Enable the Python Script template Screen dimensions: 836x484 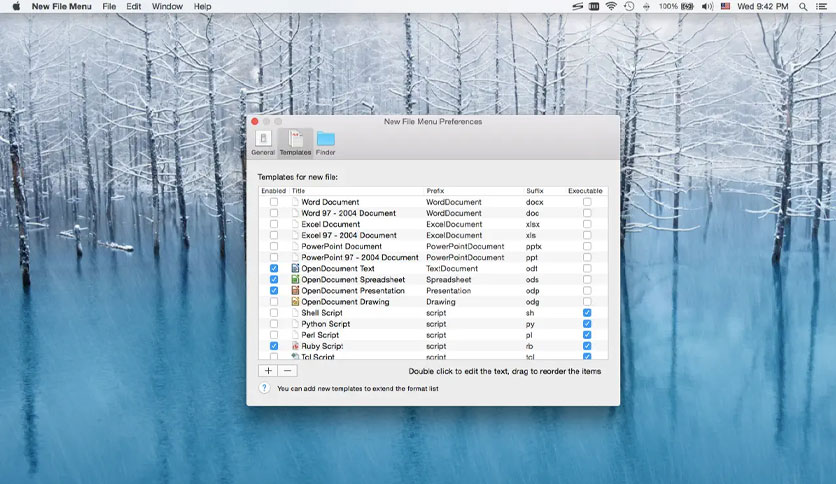click(274, 324)
